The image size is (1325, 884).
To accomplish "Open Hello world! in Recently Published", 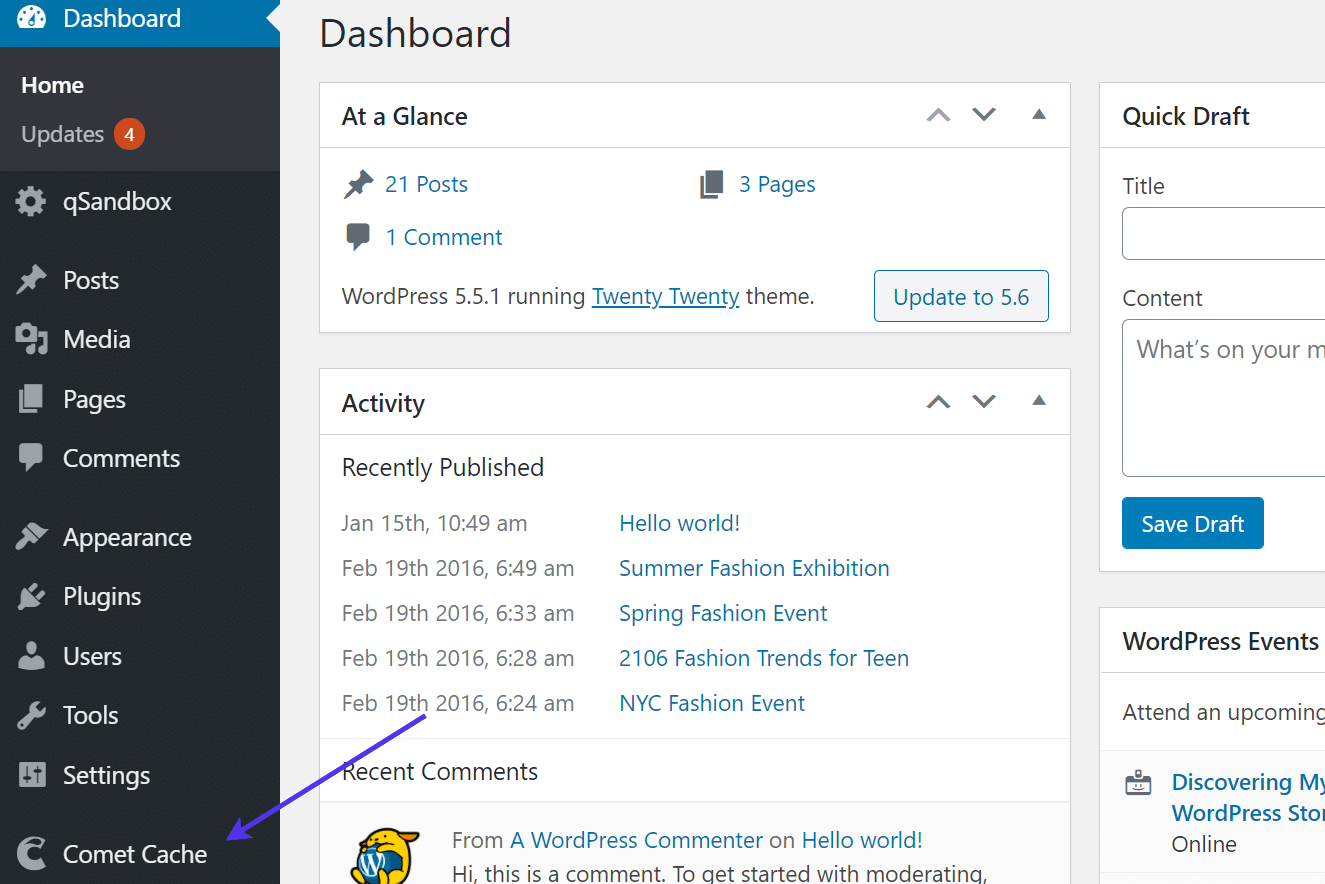I will (680, 523).
